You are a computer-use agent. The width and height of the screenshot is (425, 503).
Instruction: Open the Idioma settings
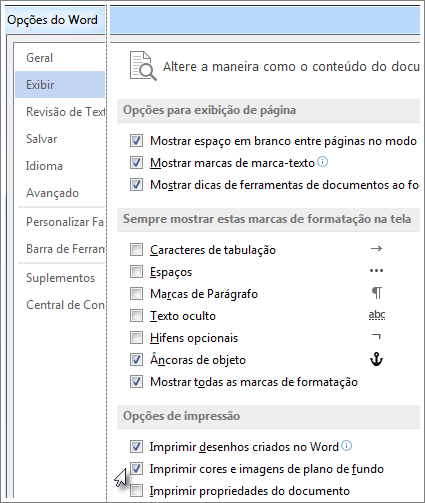pyautogui.click(x=44, y=166)
